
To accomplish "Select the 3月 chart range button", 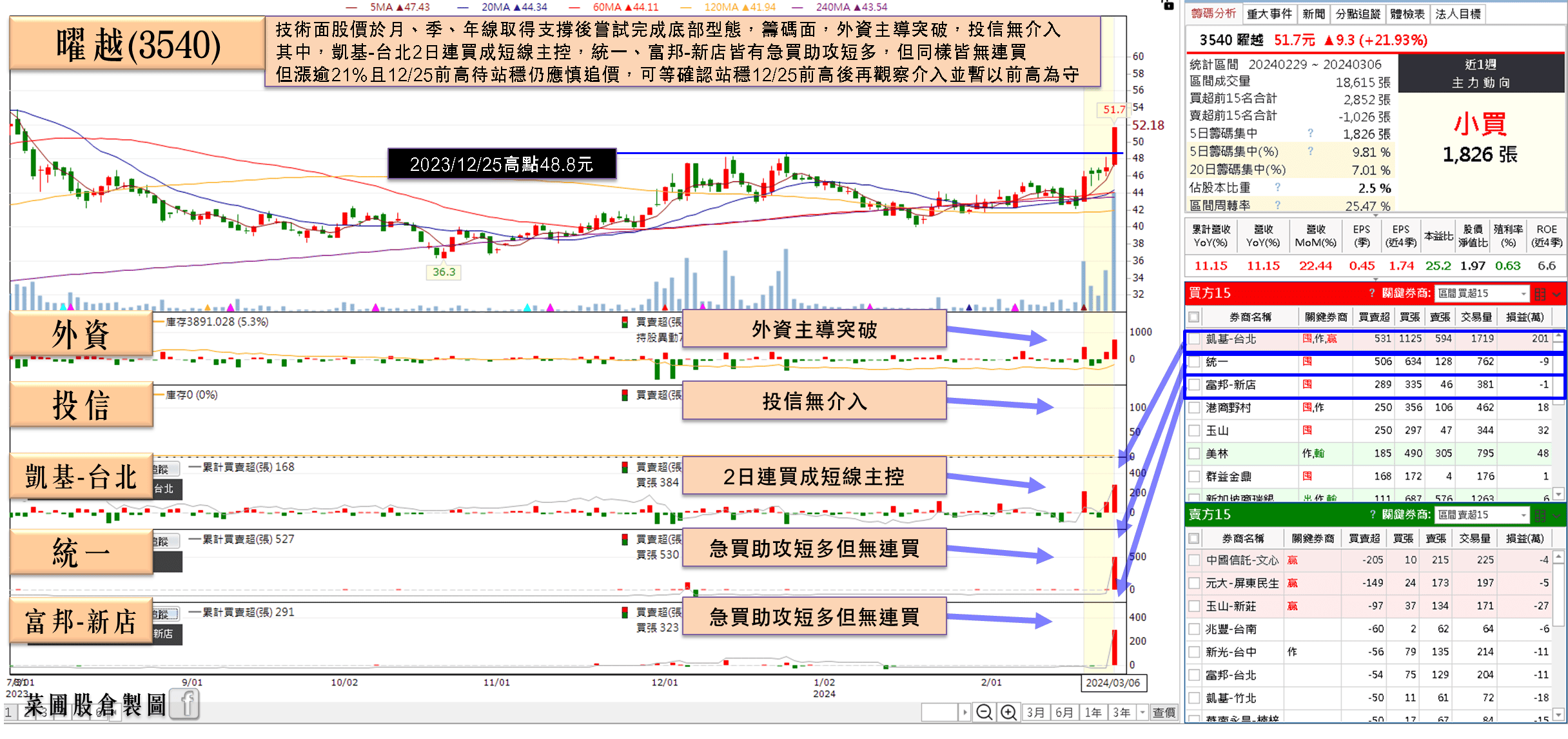I will point(1035,712).
